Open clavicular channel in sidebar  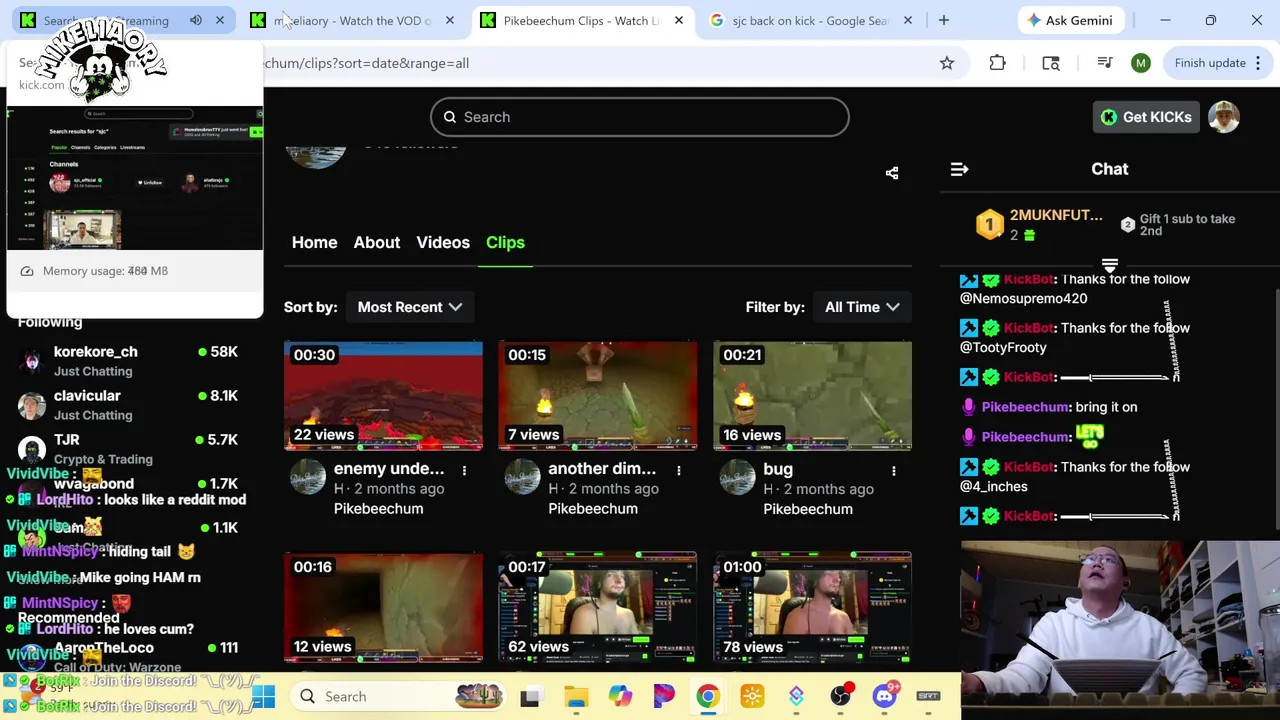pyautogui.click(x=128, y=405)
